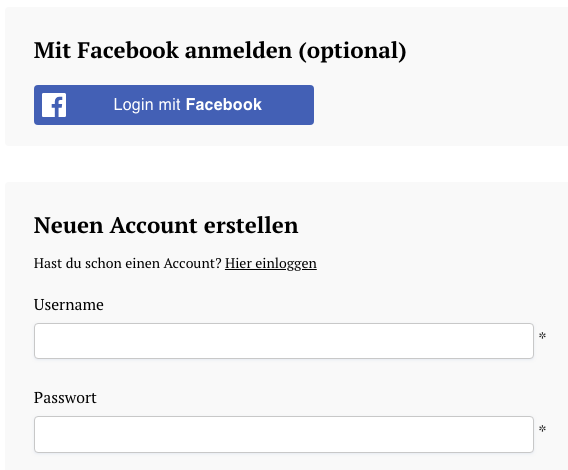Click the word "(optional)" in the top heading

(x=352, y=51)
